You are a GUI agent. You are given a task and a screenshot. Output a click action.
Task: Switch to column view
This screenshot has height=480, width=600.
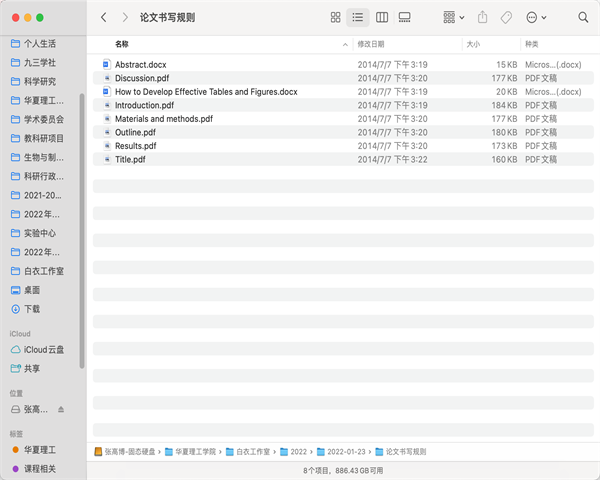coord(381,18)
